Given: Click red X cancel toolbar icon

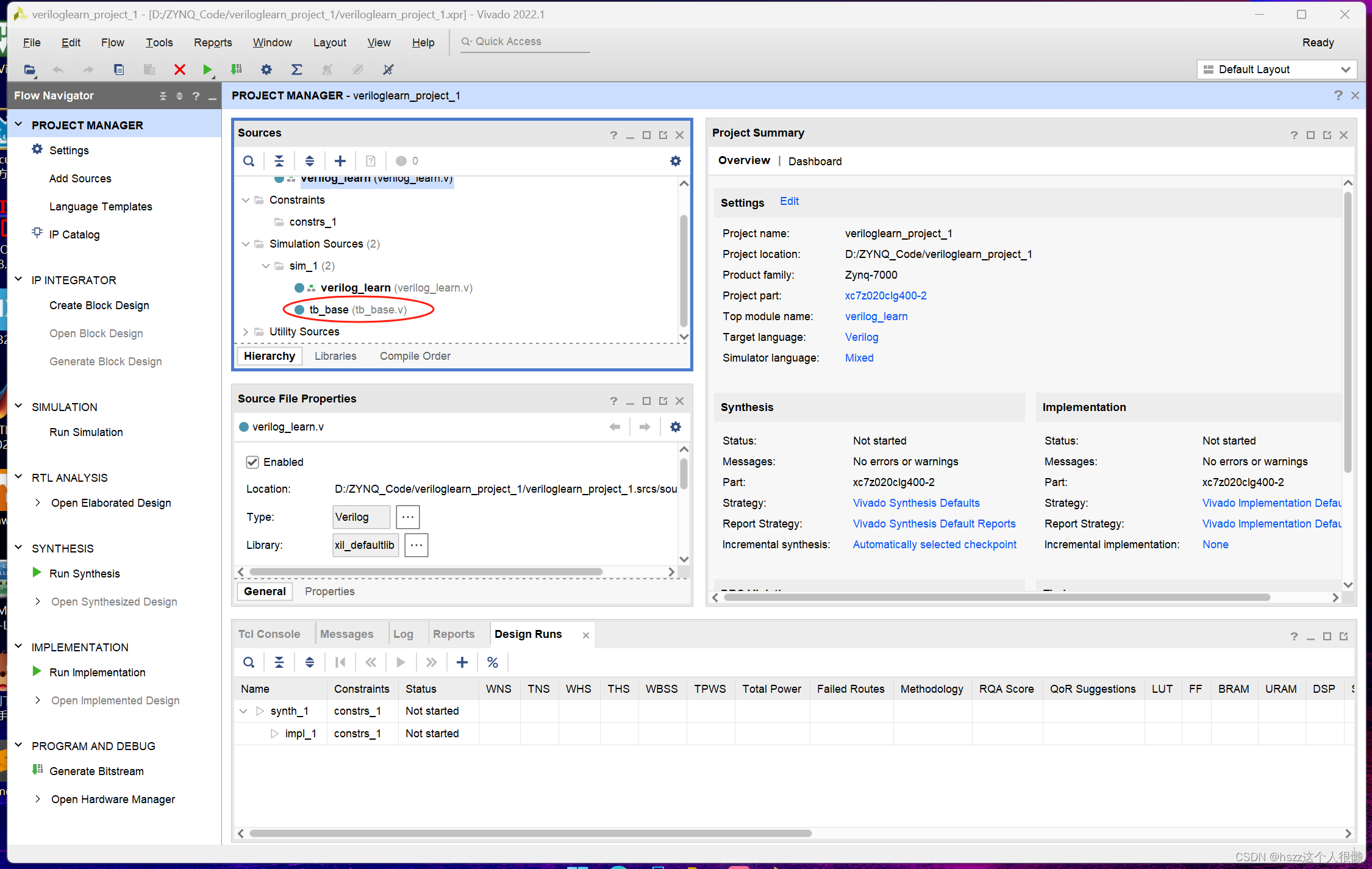Looking at the screenshot, I should tap(179, 70).
